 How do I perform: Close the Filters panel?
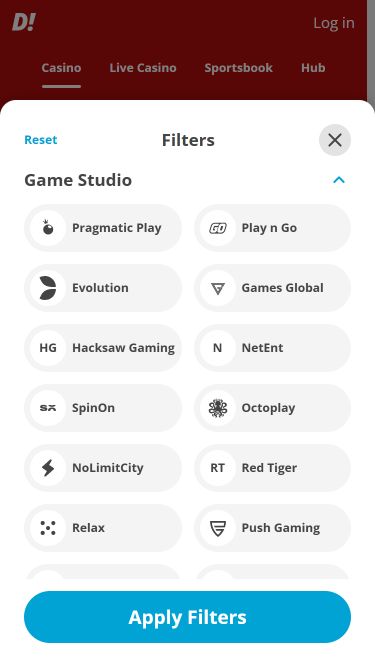(335, 140)
